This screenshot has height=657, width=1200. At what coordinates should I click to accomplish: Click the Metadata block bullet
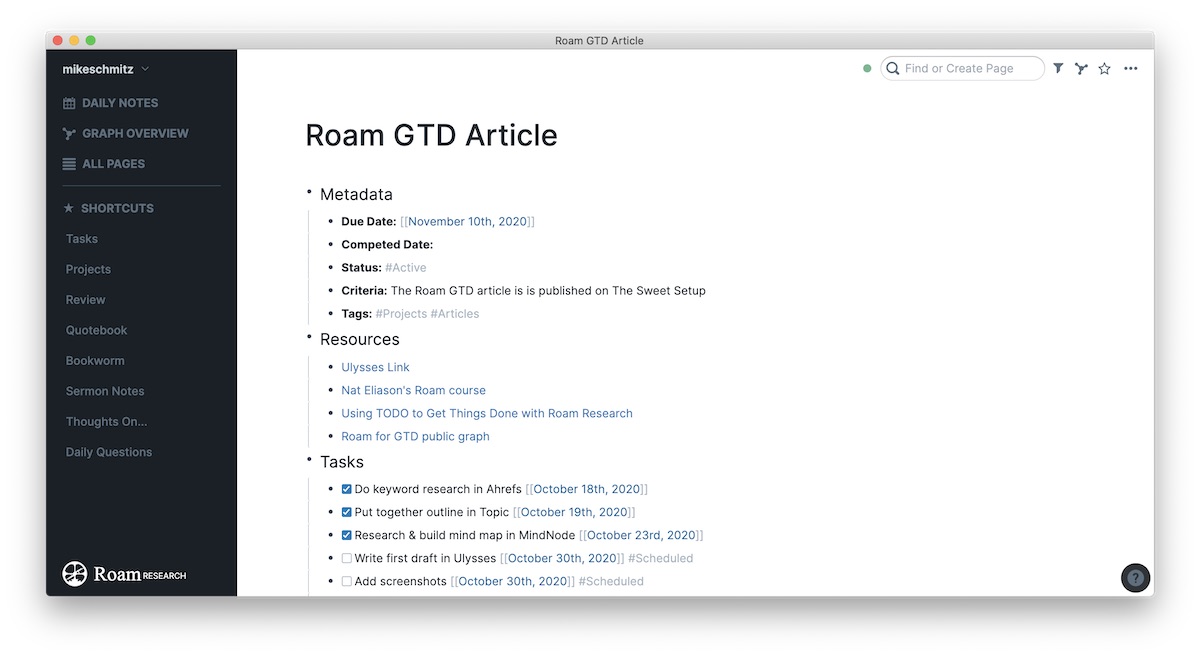point(310,191)
